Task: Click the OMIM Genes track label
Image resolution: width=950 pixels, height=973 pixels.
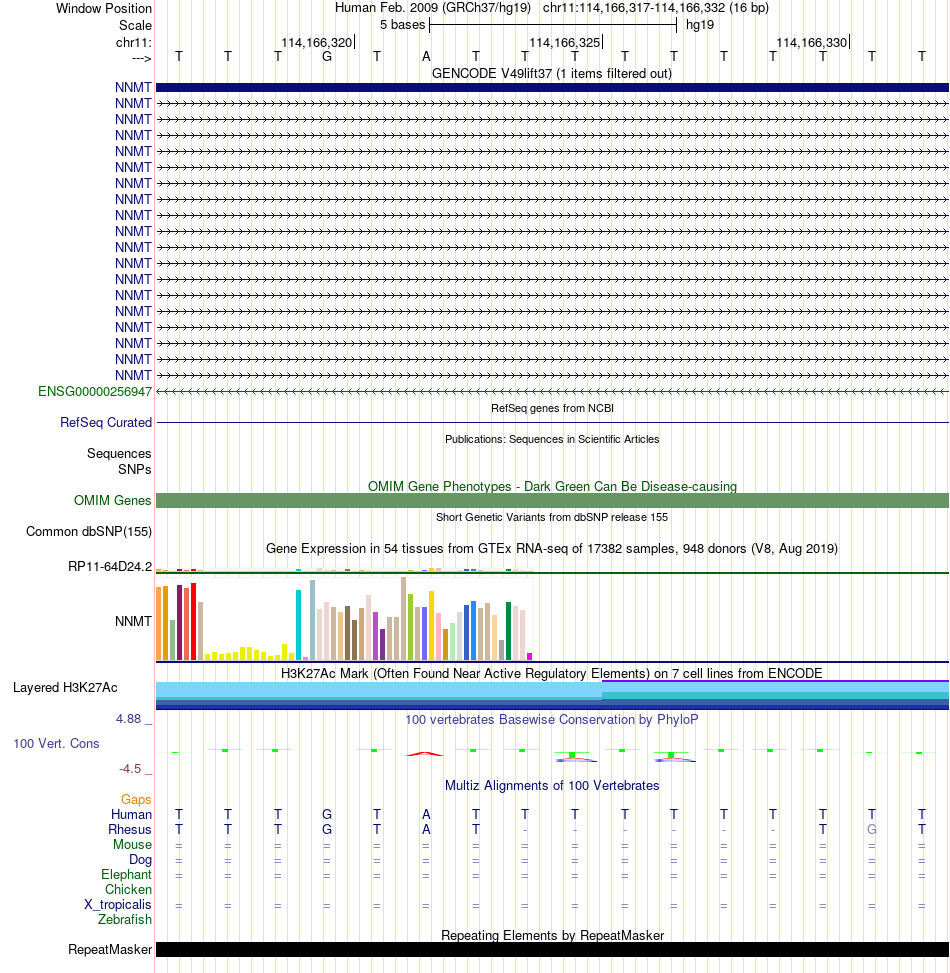Action: pyautogui.click(x=112, y=500)
